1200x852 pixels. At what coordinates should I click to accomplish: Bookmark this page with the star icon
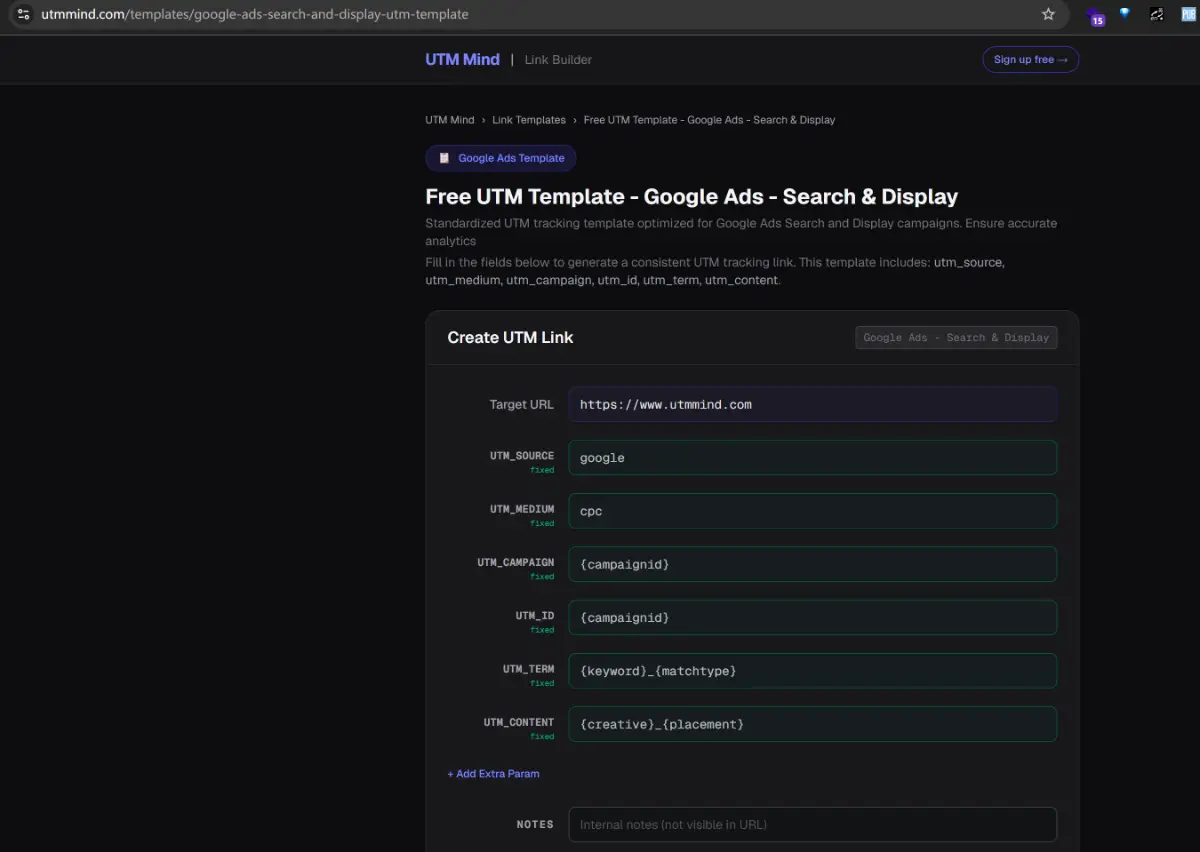tap(1048, 14)
